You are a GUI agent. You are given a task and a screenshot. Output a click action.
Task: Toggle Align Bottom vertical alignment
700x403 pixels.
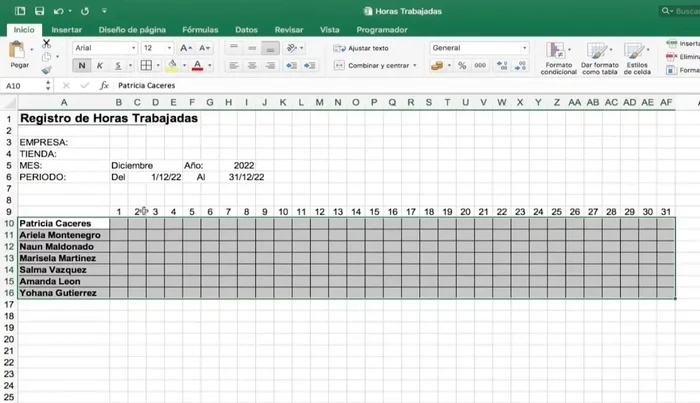coord(271,48)
